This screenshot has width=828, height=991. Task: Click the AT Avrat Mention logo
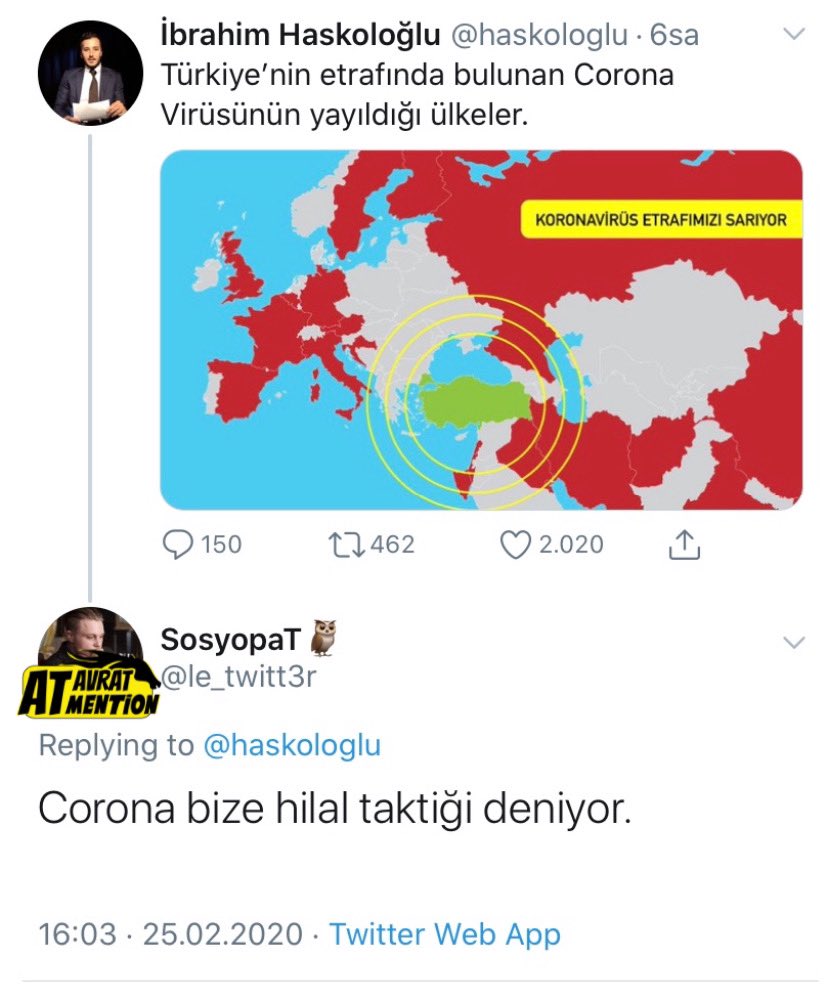(88, 692)
